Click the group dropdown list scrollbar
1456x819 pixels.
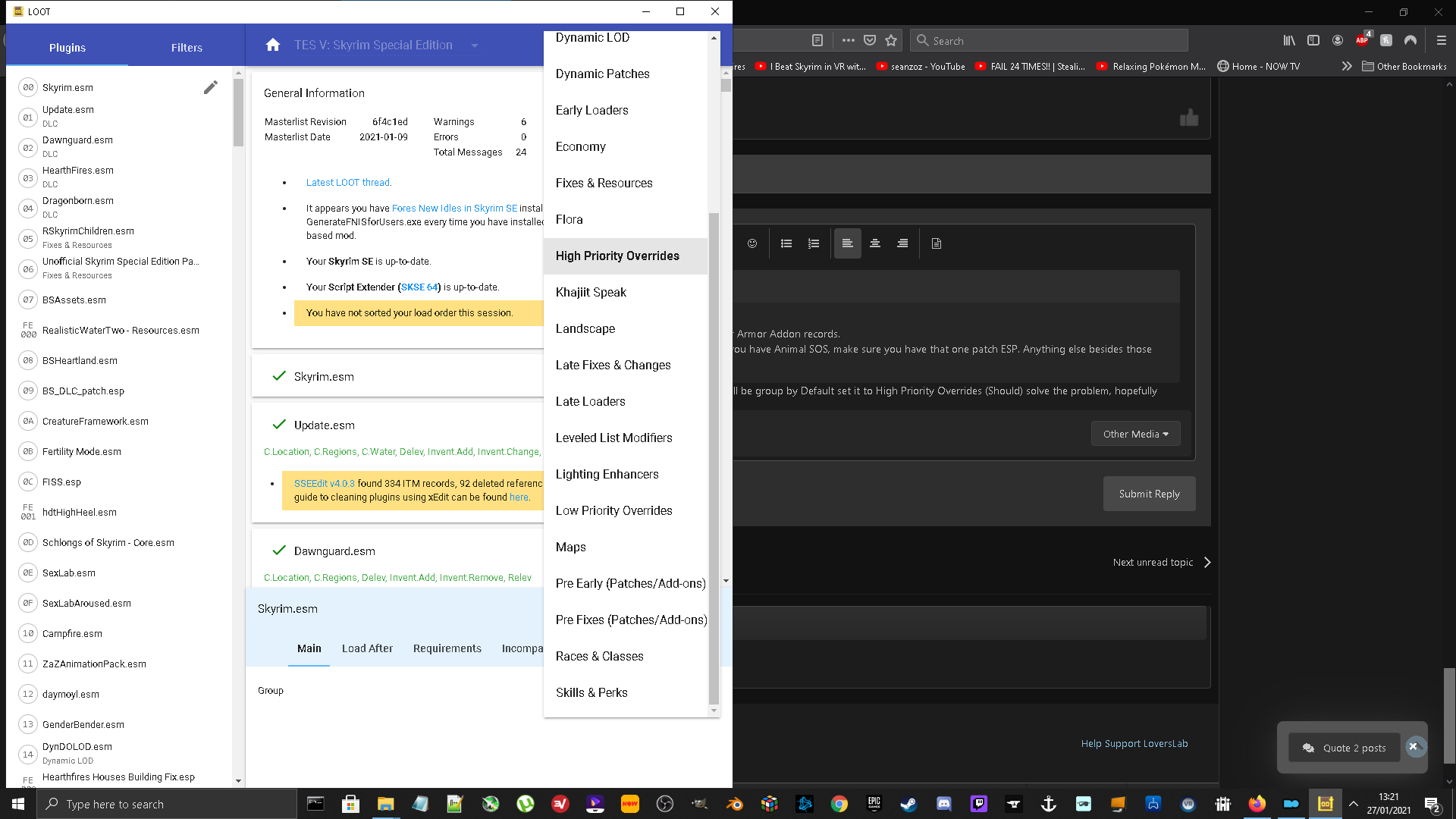714,459
